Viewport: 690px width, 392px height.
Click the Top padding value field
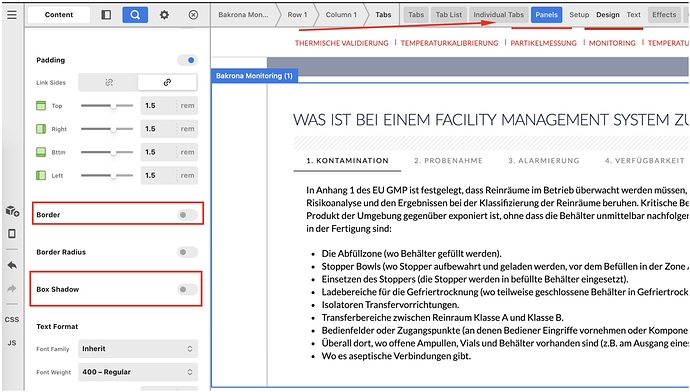[x=158, y=106]
